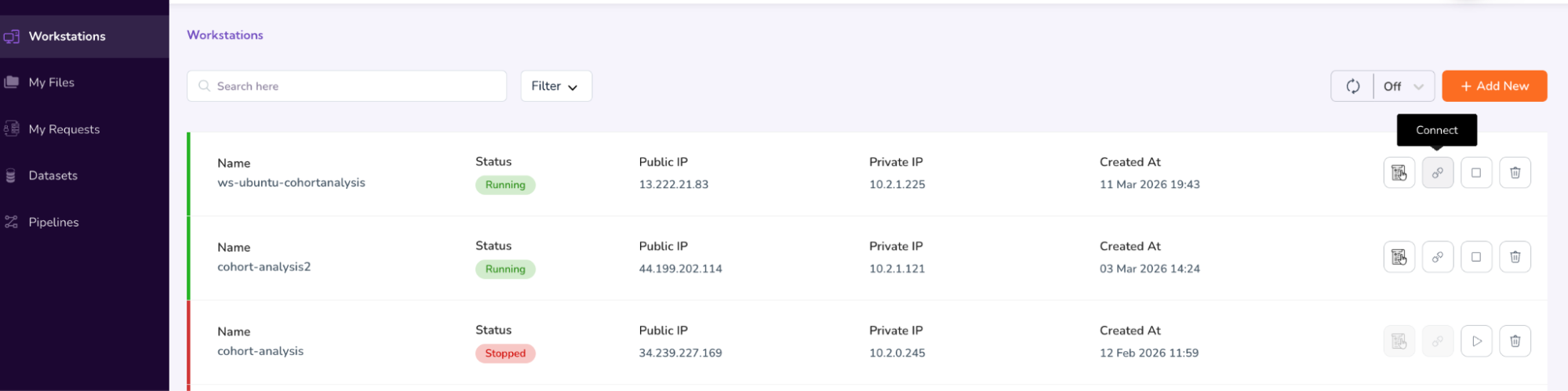Expand the Filter dropdown
This screenshot has width=1568, height=391.
(555, 86)
